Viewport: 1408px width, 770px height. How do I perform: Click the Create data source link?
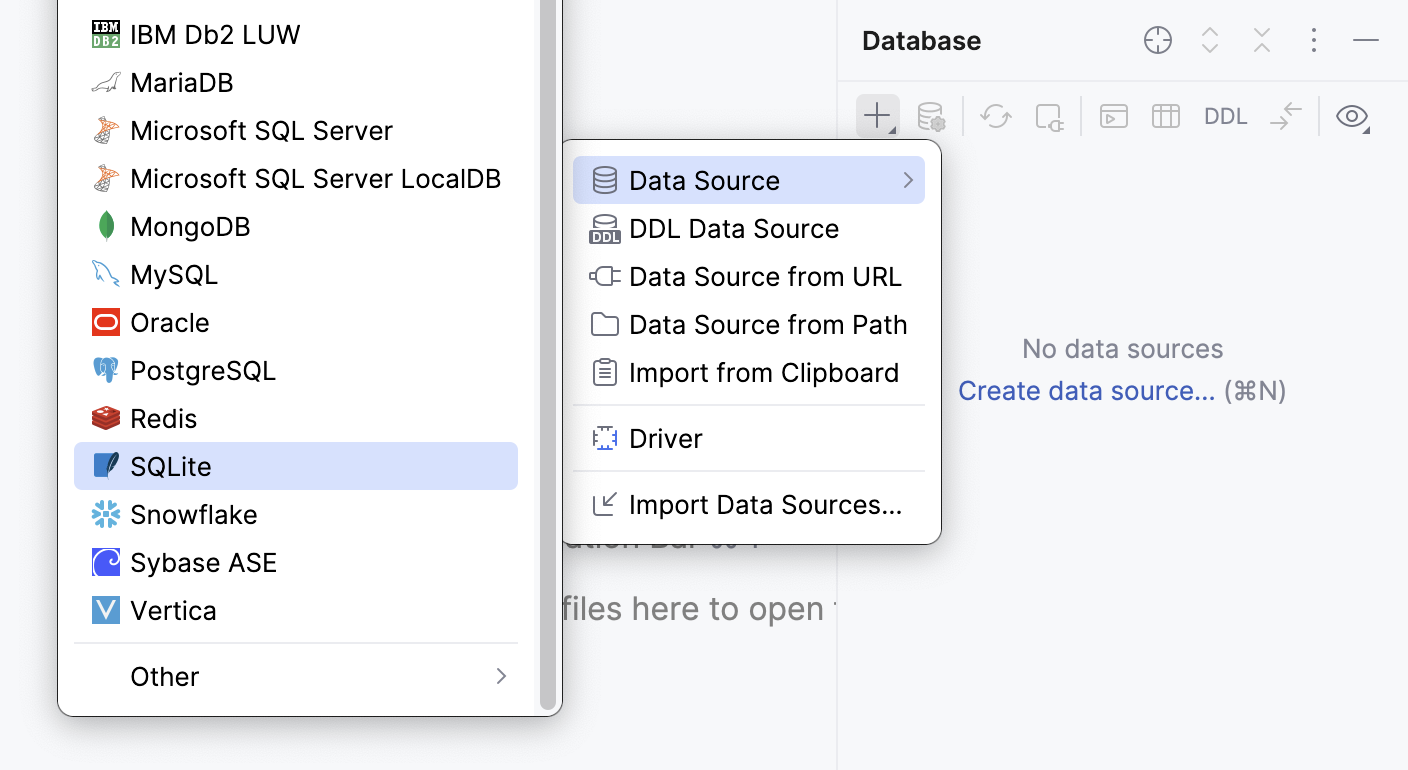pyautogui.click(x=1086, y=391)
